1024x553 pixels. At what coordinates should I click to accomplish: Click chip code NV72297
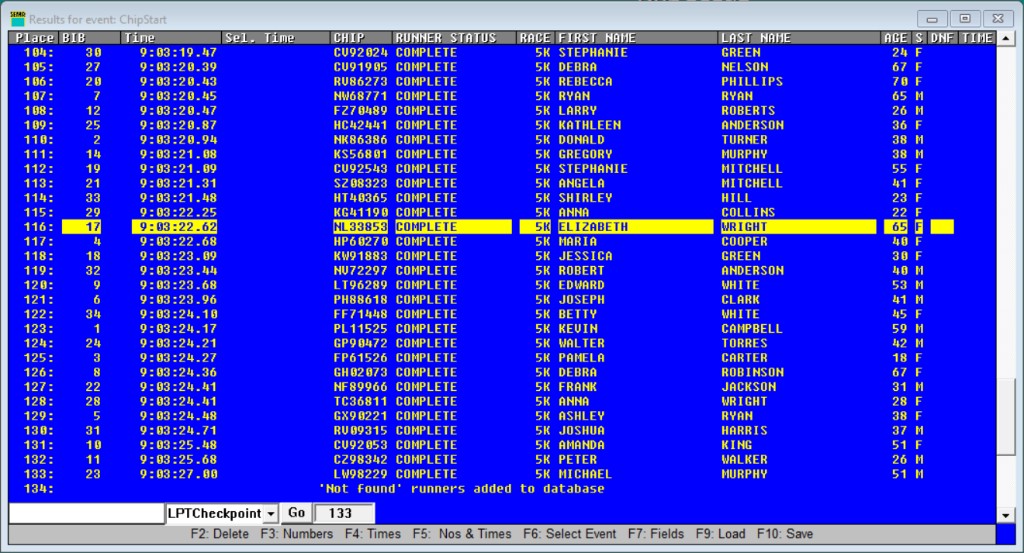coord(360,271)
